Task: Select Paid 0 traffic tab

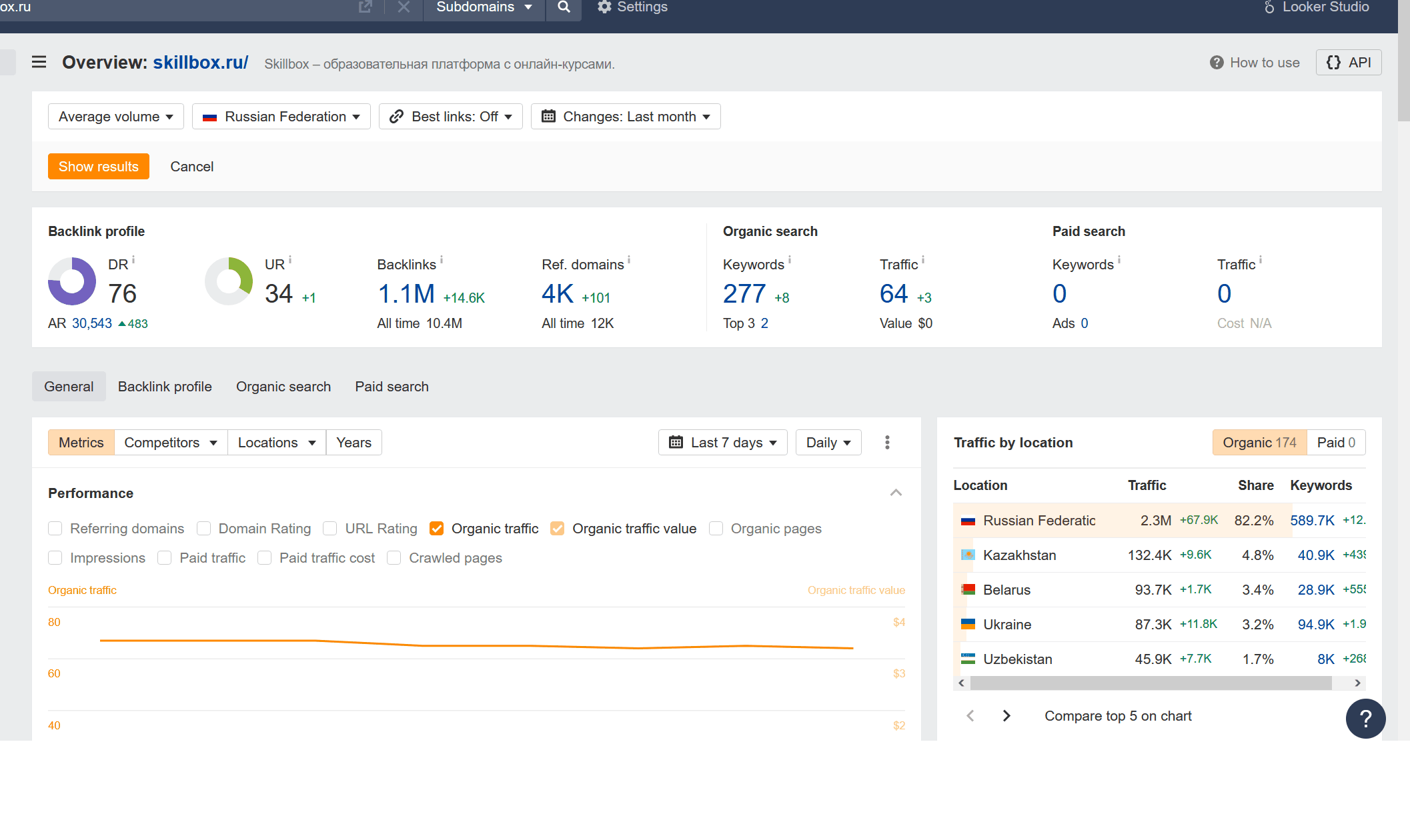Action: (x=1336, y=443)
